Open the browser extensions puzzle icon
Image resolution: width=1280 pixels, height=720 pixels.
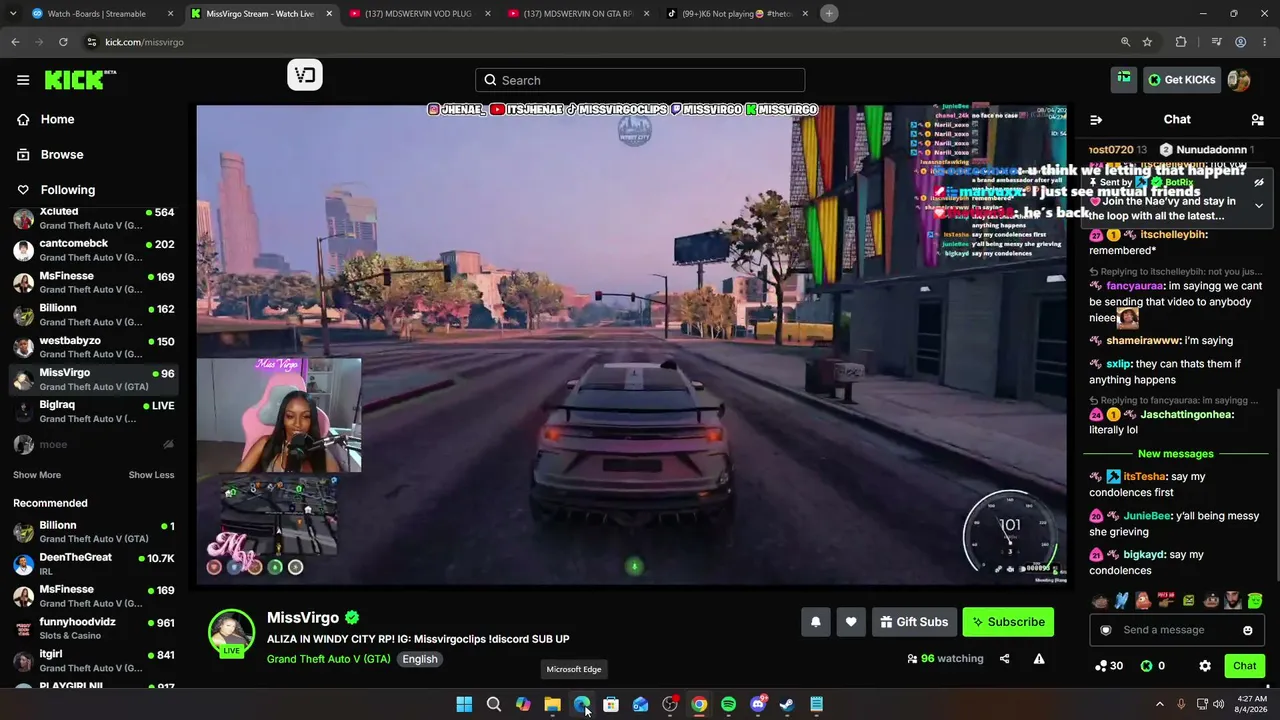[x=1181, y=42]
